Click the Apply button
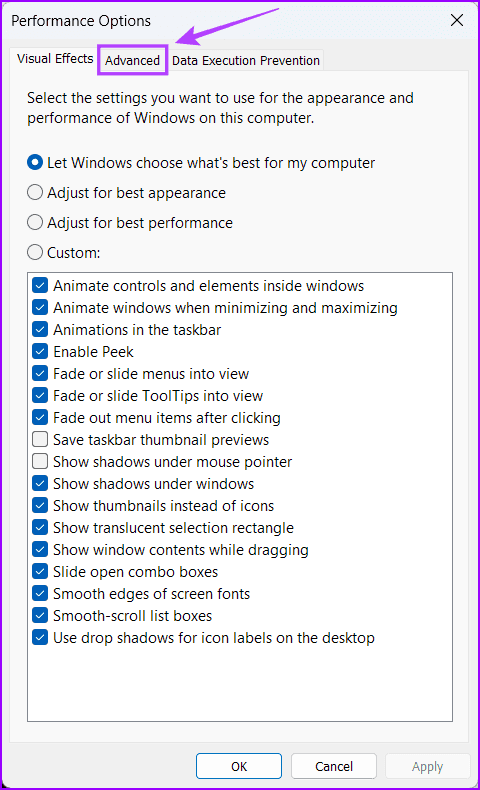480x790 pixels. coord(428,766)
